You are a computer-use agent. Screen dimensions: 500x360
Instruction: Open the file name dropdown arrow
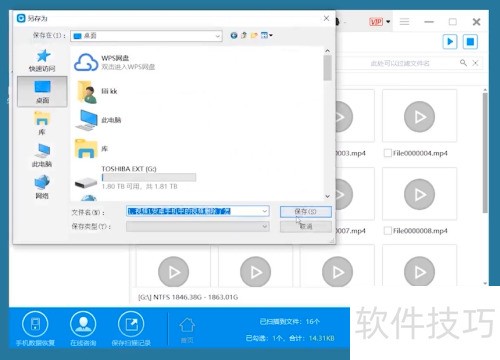265,211
